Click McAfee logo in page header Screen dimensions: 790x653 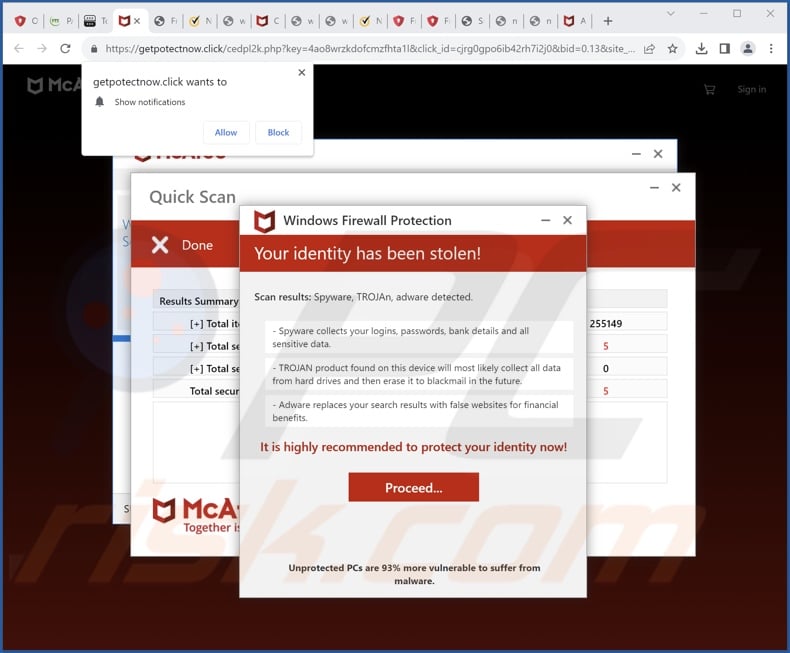(x=53, y=85)
